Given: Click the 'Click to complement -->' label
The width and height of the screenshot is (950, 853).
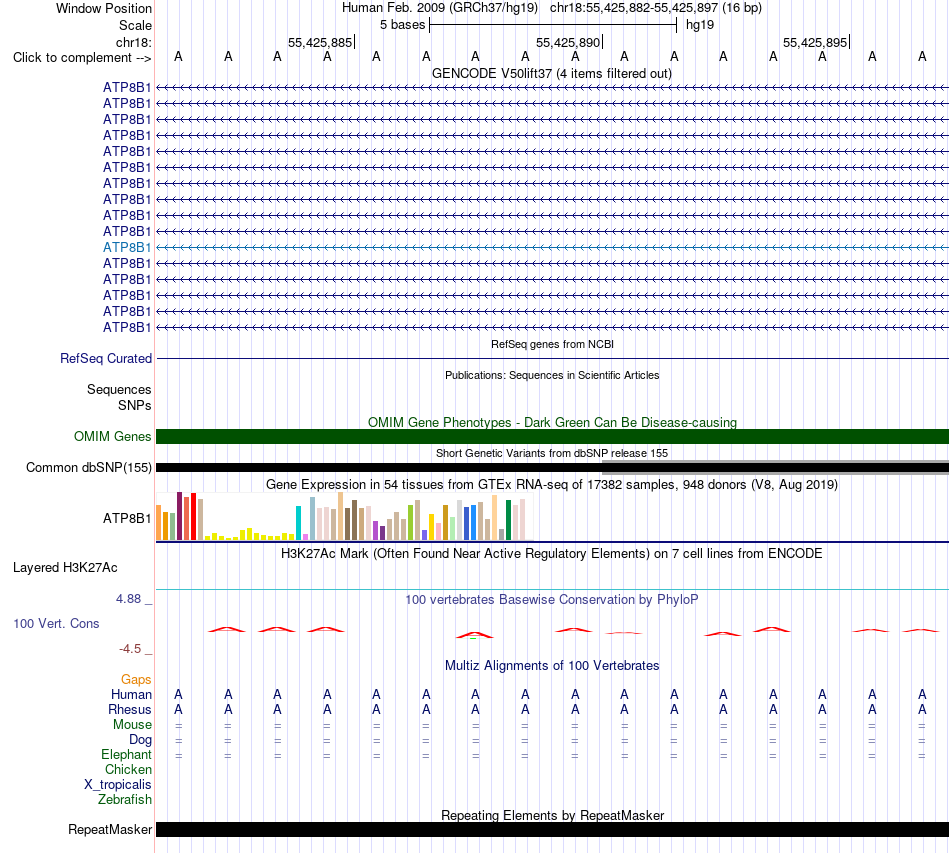Looking at the screenshot, I should [x=82, y=58].
